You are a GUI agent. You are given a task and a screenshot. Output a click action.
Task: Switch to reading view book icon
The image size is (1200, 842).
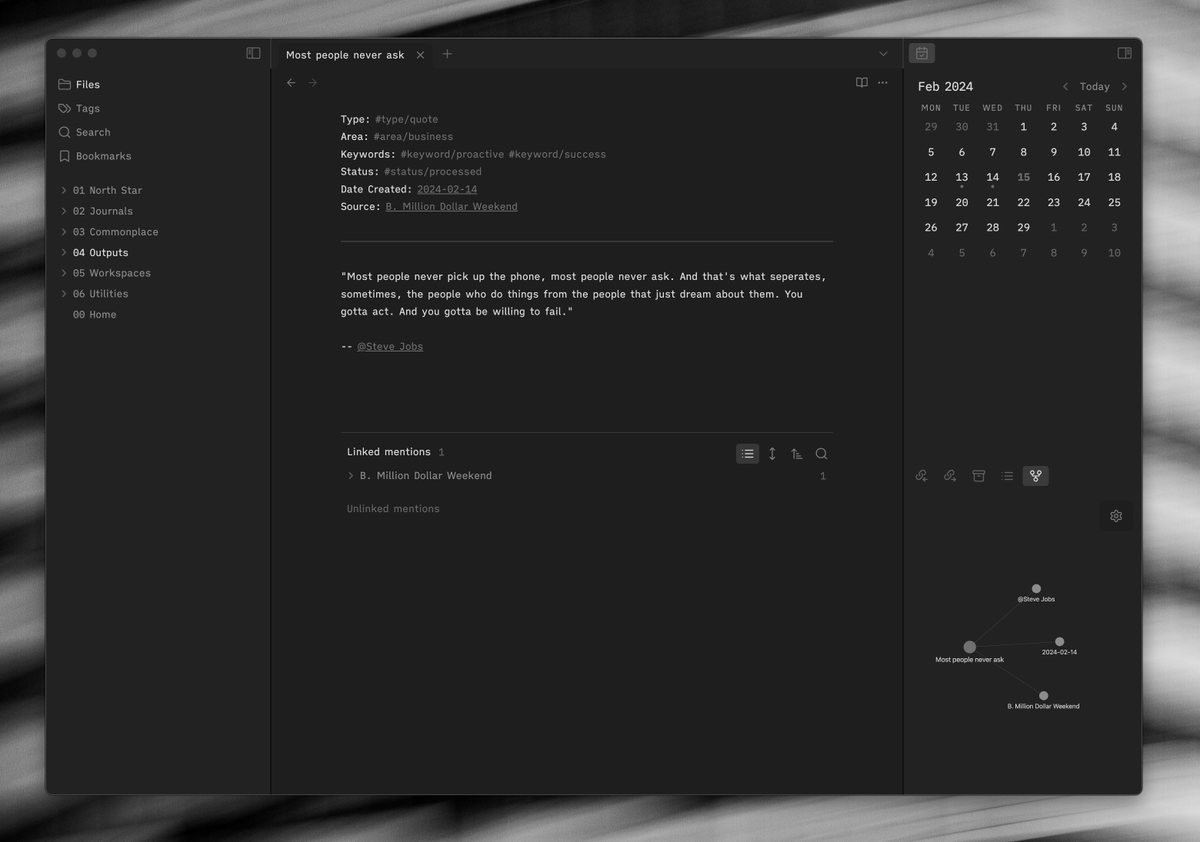pos(862,83)
